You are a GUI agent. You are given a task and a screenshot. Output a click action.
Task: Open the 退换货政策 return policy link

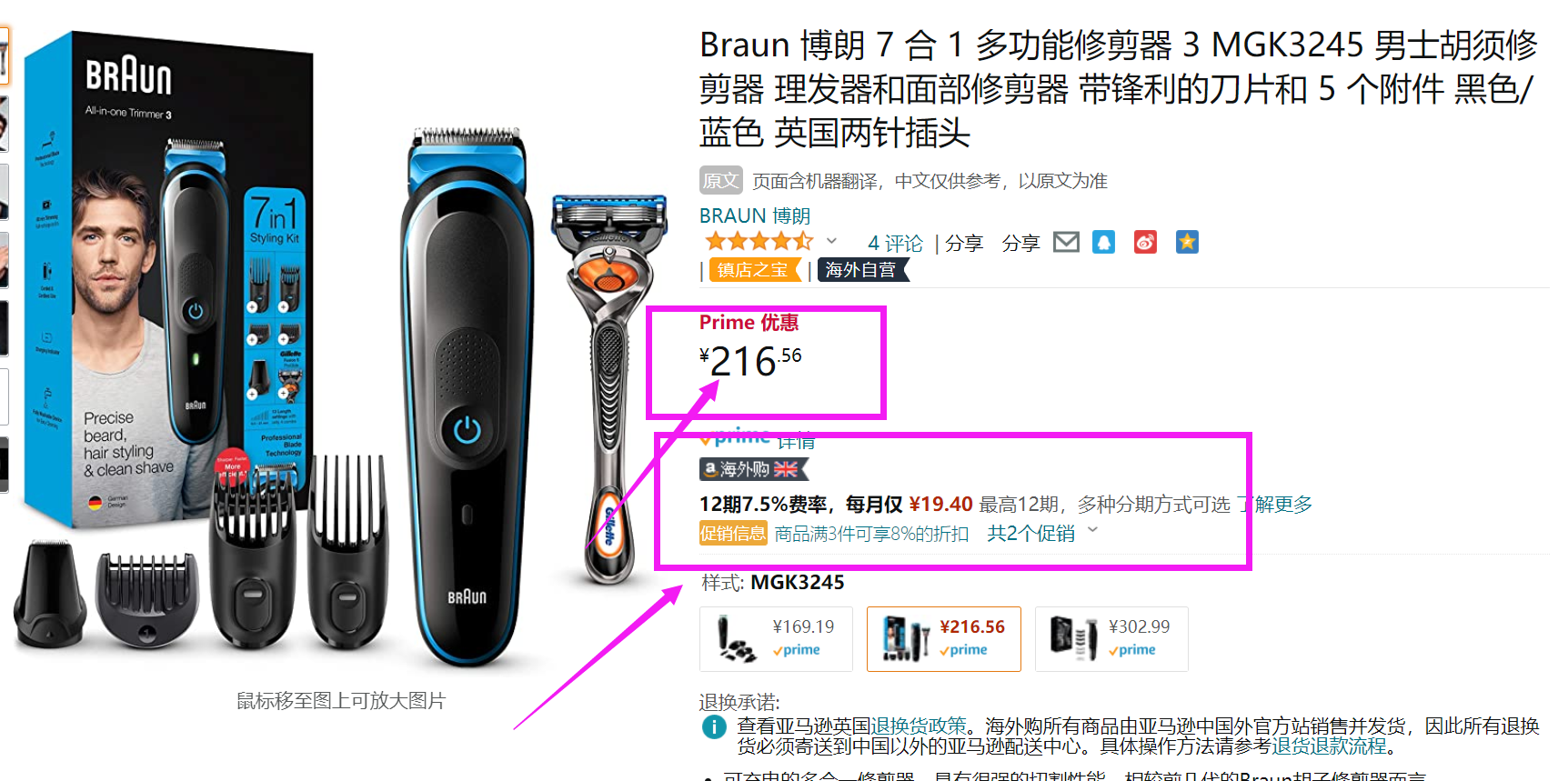[x=919, y=726]
